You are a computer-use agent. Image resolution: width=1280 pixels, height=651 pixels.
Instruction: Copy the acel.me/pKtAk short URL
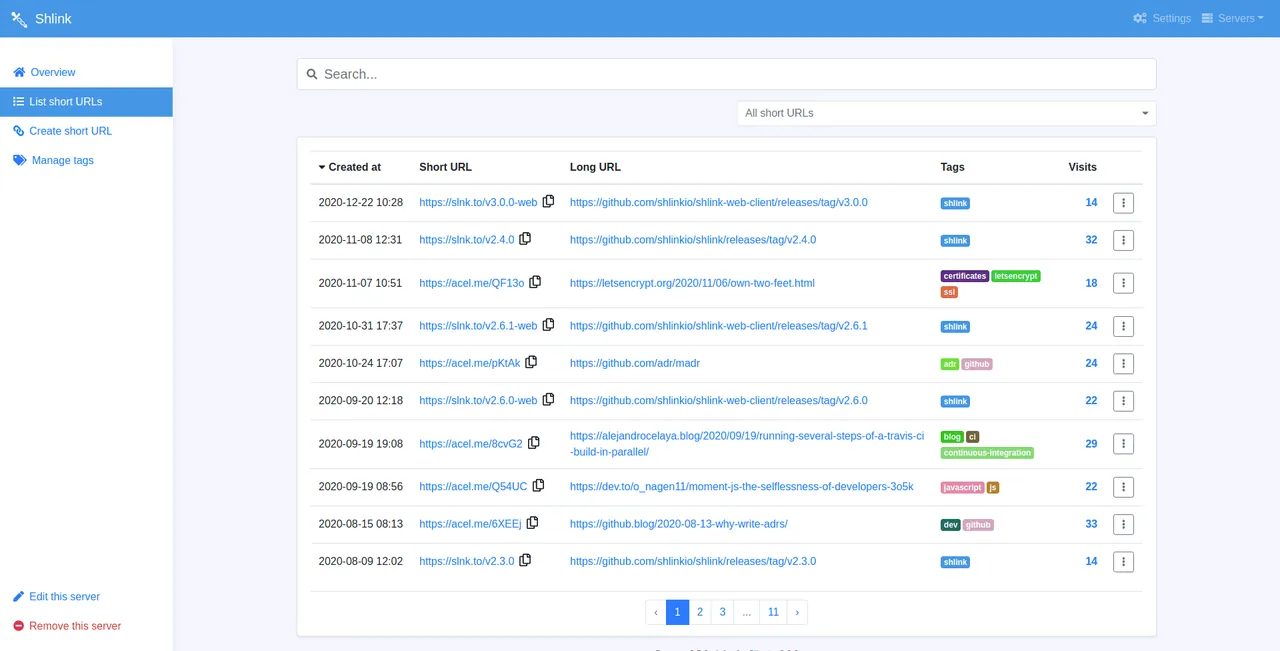point(531,362)
